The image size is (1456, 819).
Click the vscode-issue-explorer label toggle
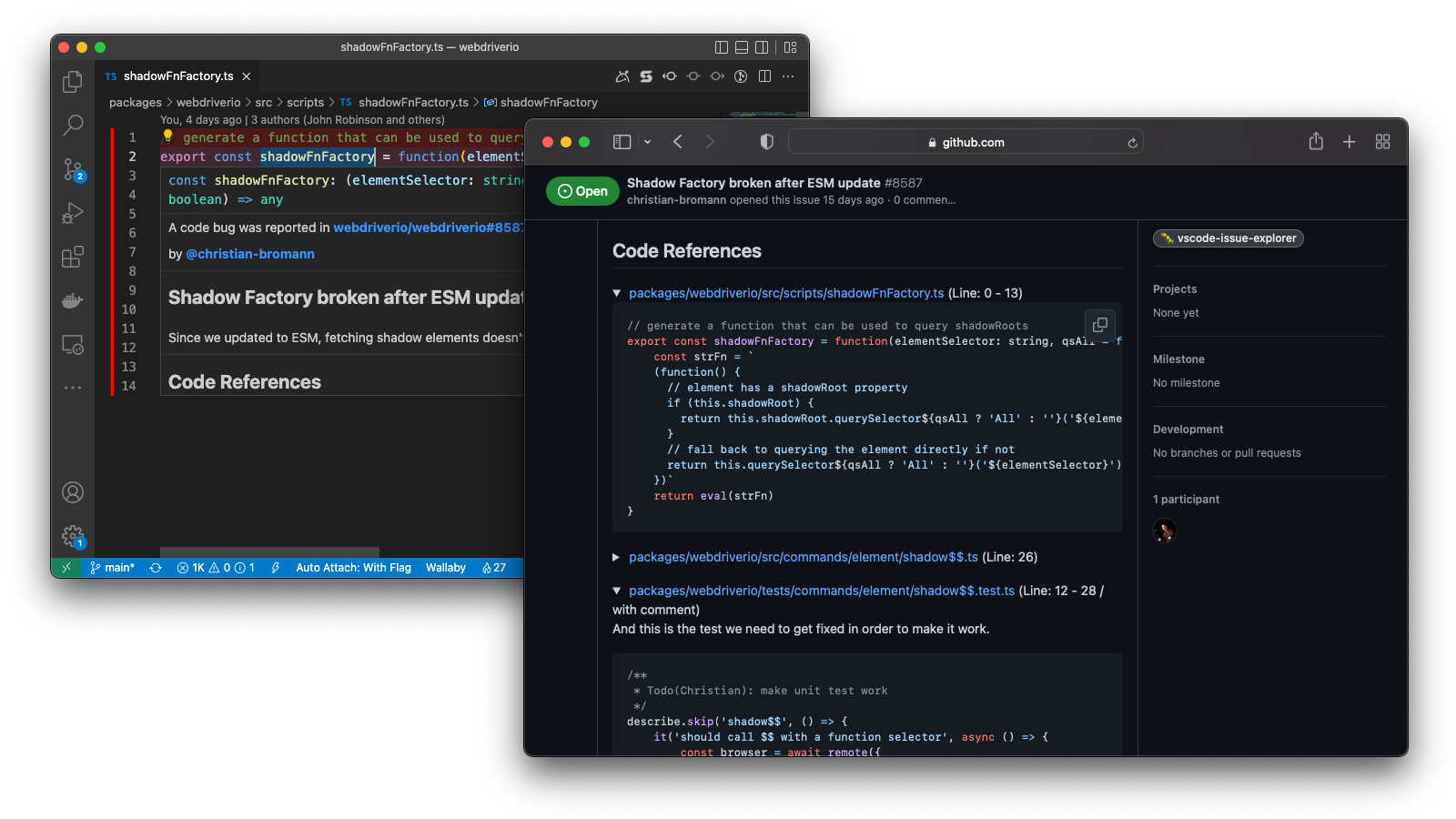click(x=1228, y=238)
